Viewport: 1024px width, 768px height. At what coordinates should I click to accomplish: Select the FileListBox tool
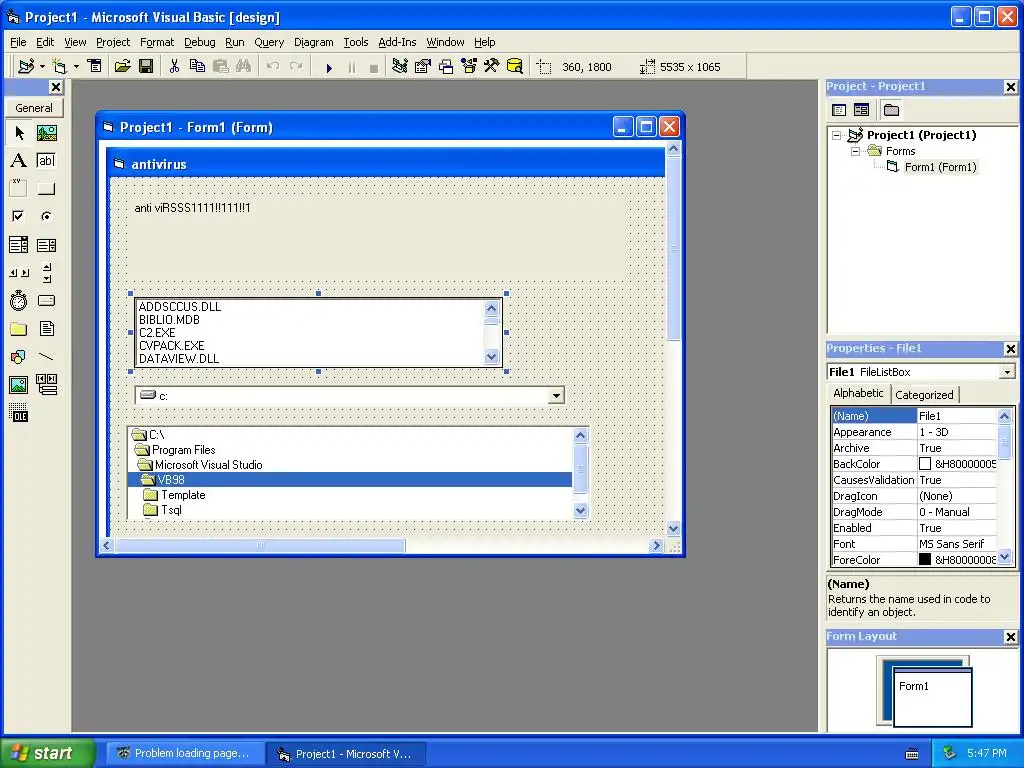[x=46, y=328]
